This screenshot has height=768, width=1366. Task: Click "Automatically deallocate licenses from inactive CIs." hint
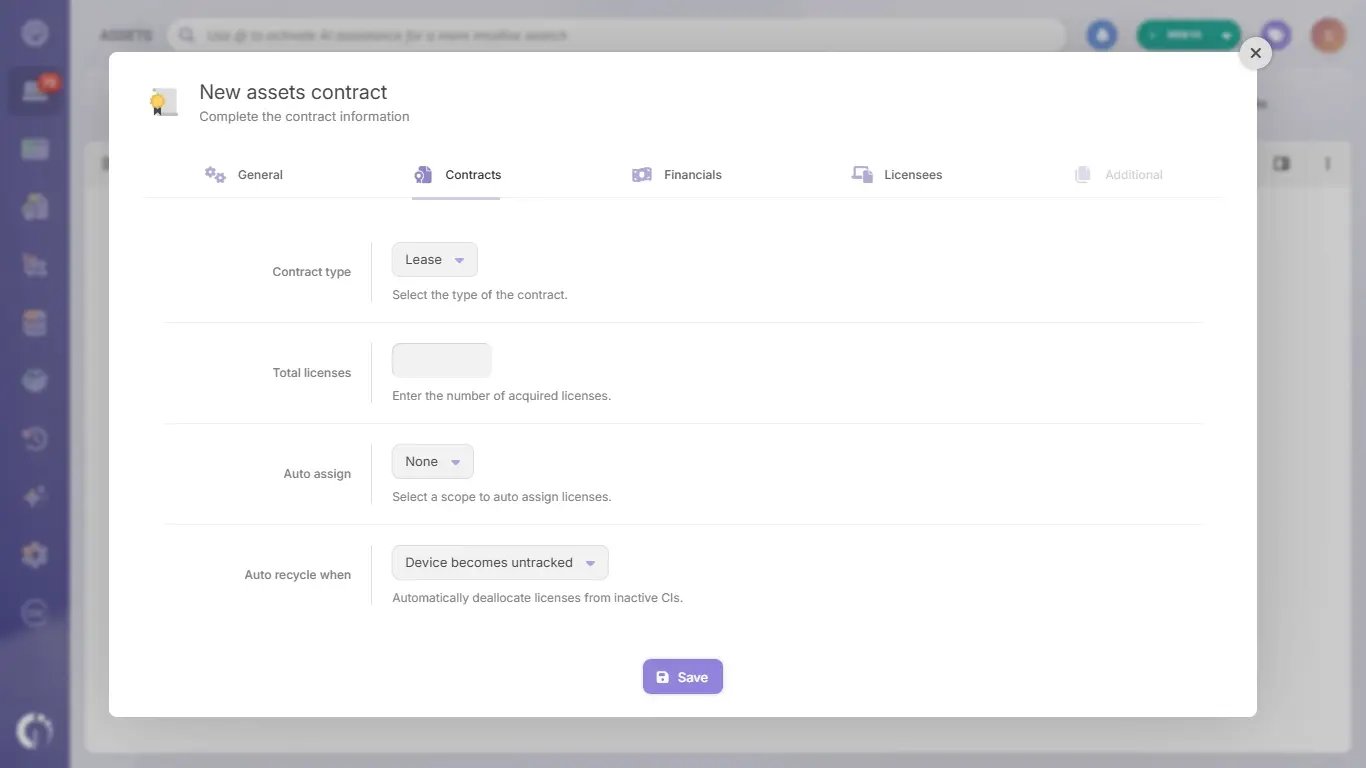[537, 598]
